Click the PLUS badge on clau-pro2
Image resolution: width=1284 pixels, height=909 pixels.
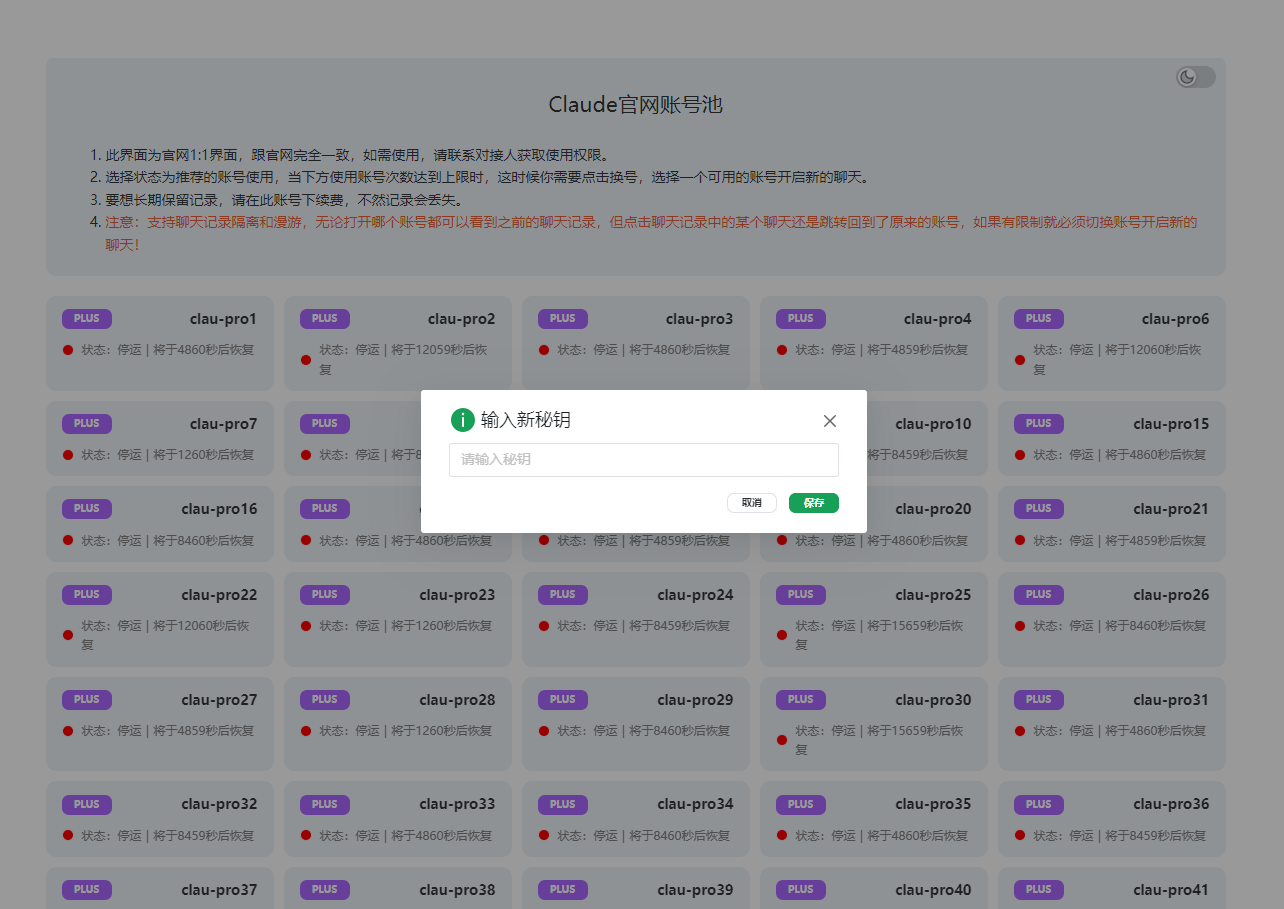[325, 319]
